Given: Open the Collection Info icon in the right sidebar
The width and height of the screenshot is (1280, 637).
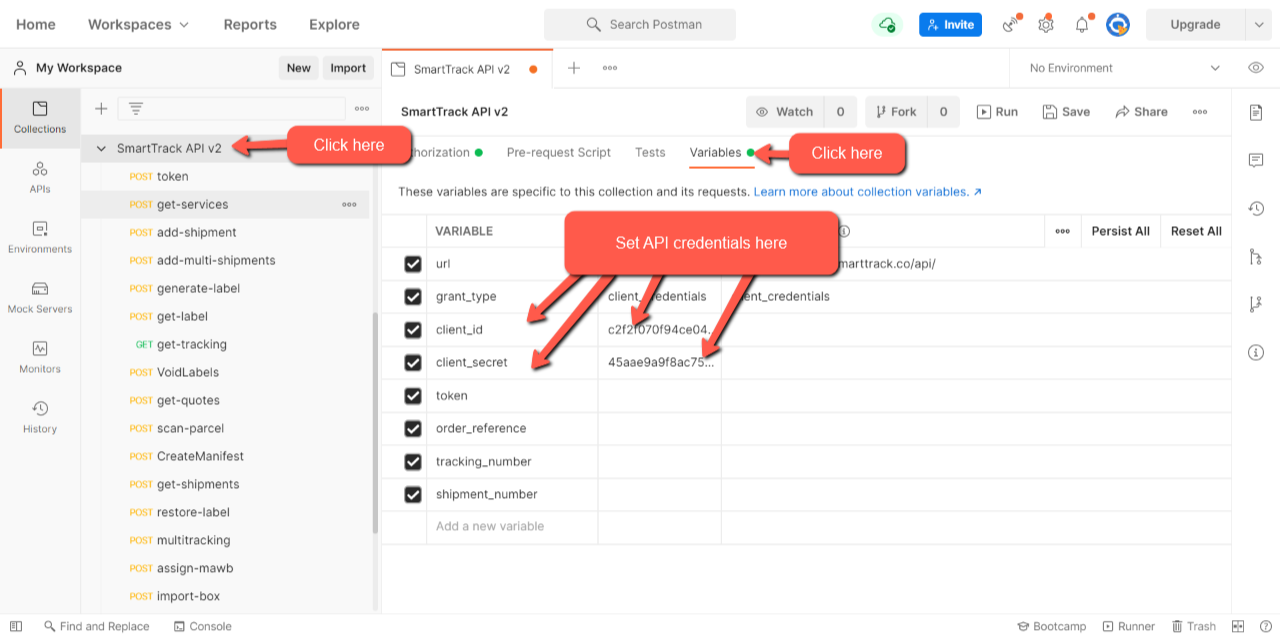Looking at the screenshot, I should (x=1256, y=352).
